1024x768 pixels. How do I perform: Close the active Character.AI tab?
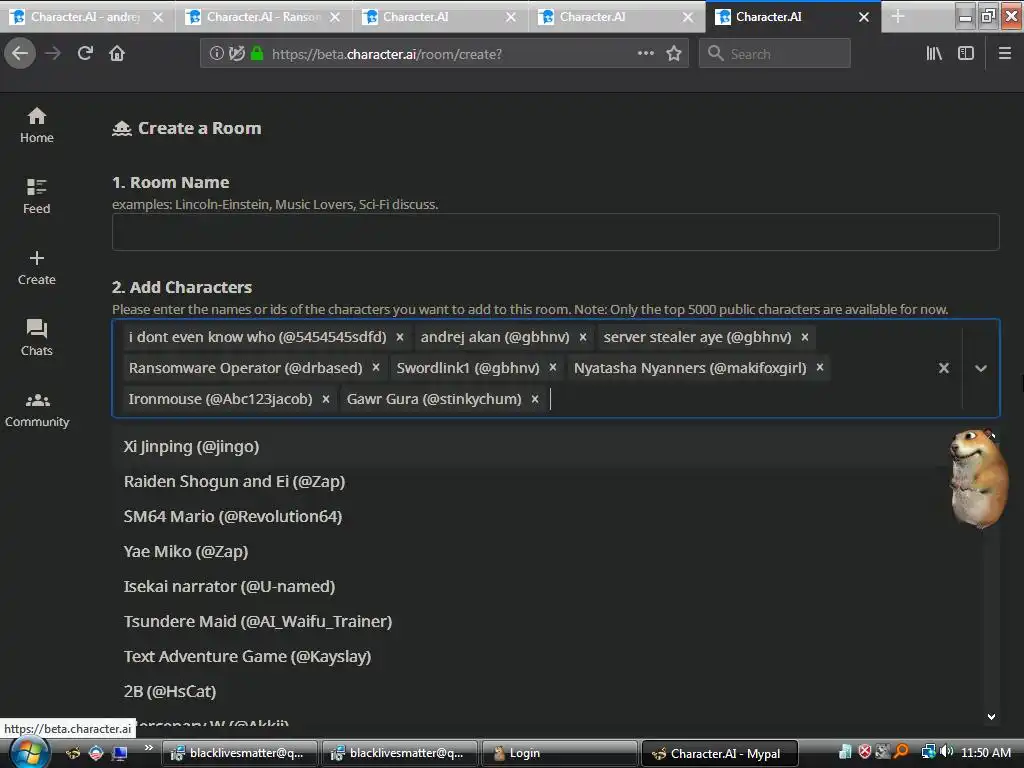pos(863,17)
